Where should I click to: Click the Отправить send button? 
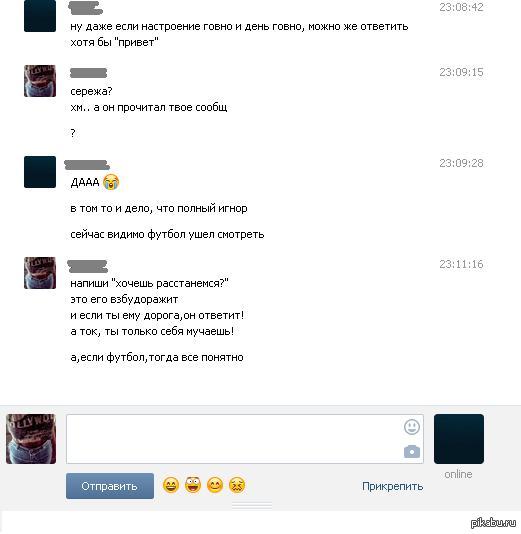click(x=110, y=486)
